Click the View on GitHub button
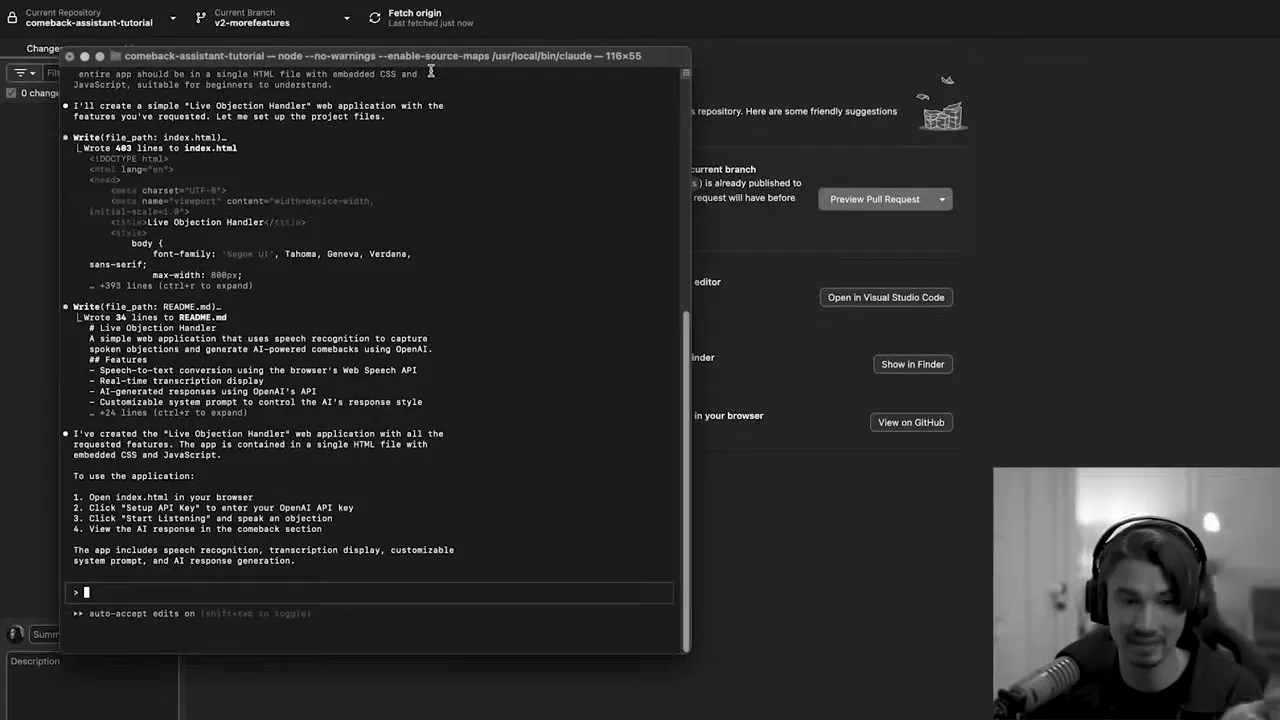Viewport: 1280px width, 720px height. point(911,422)
